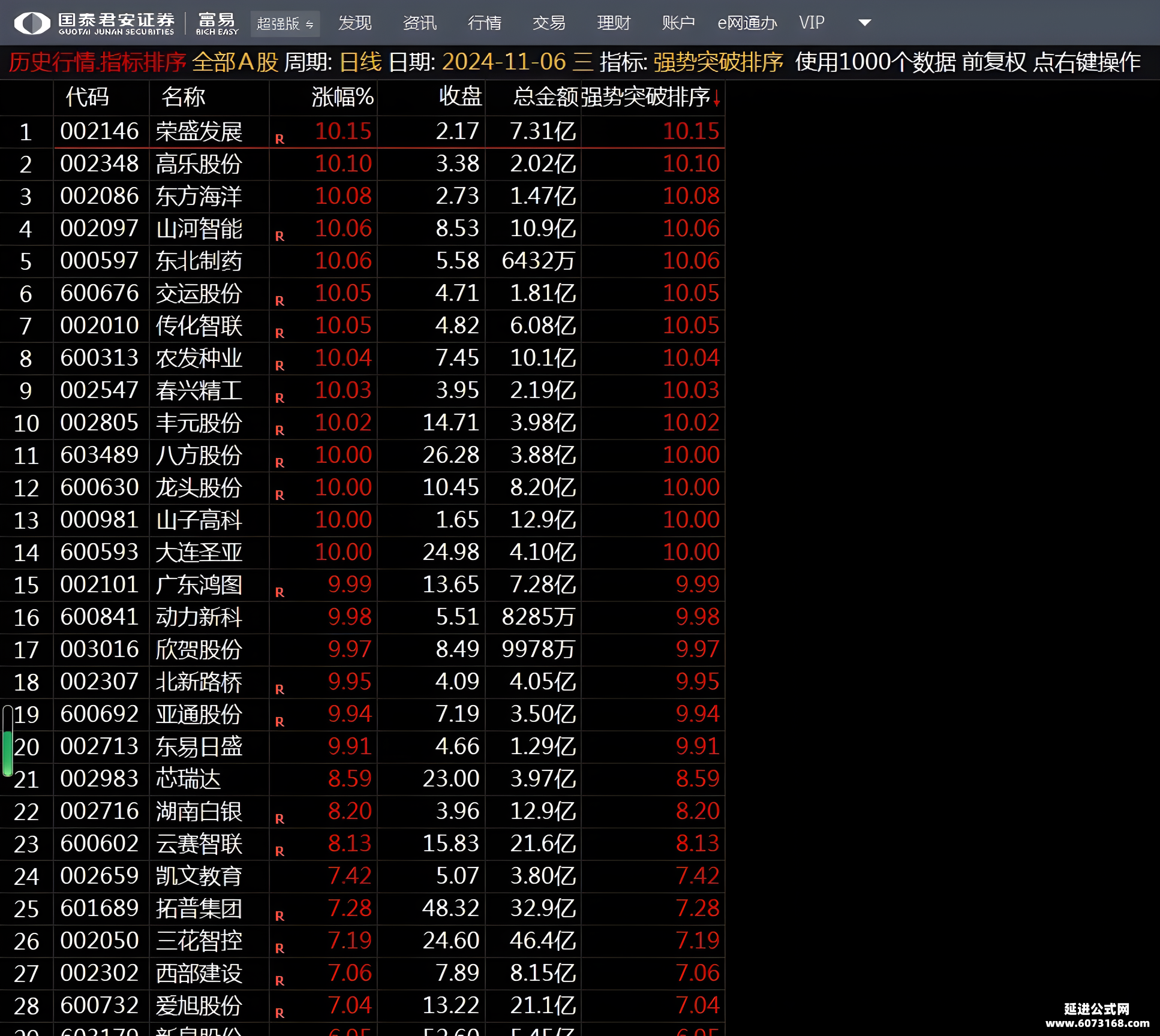1160x1036 pixels.
Task: Click the R marker beside 拓普集团
Action: click(280, 916)
